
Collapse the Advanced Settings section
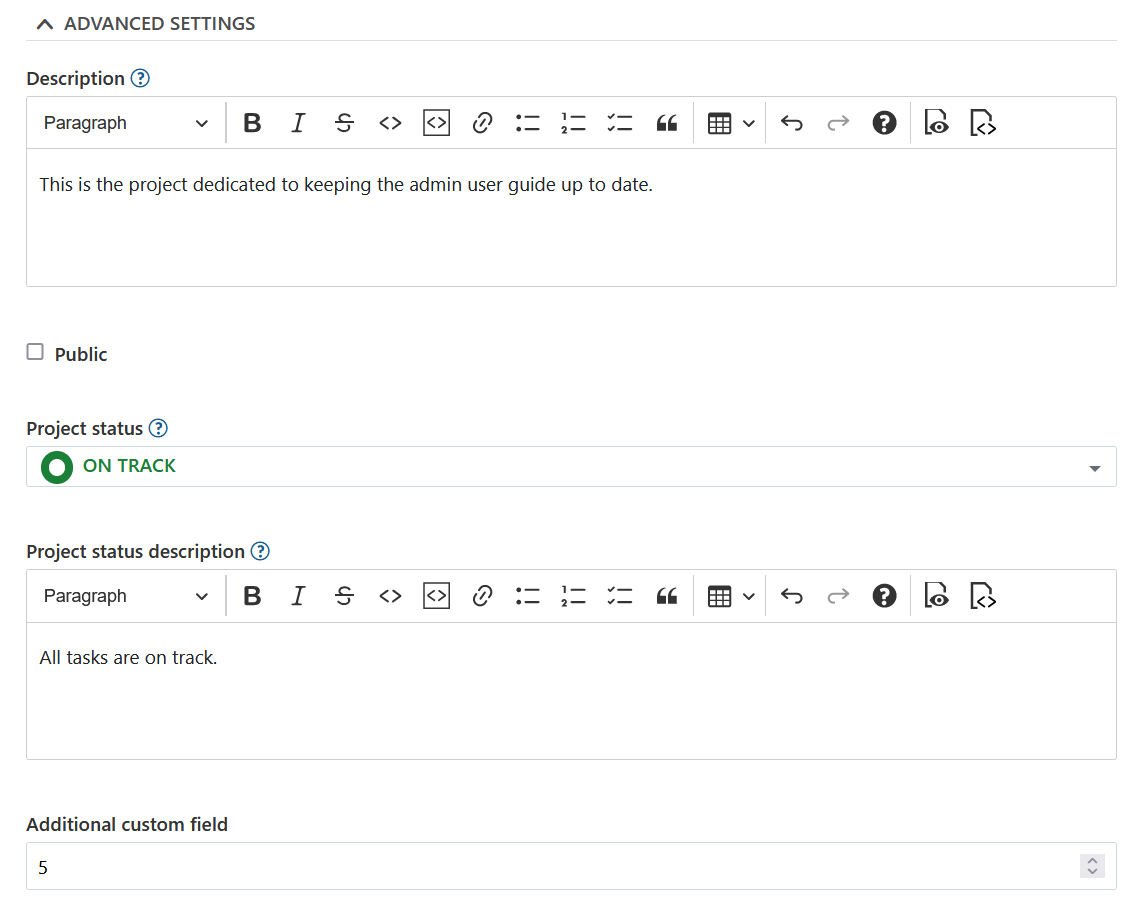(x=45, y=24)
